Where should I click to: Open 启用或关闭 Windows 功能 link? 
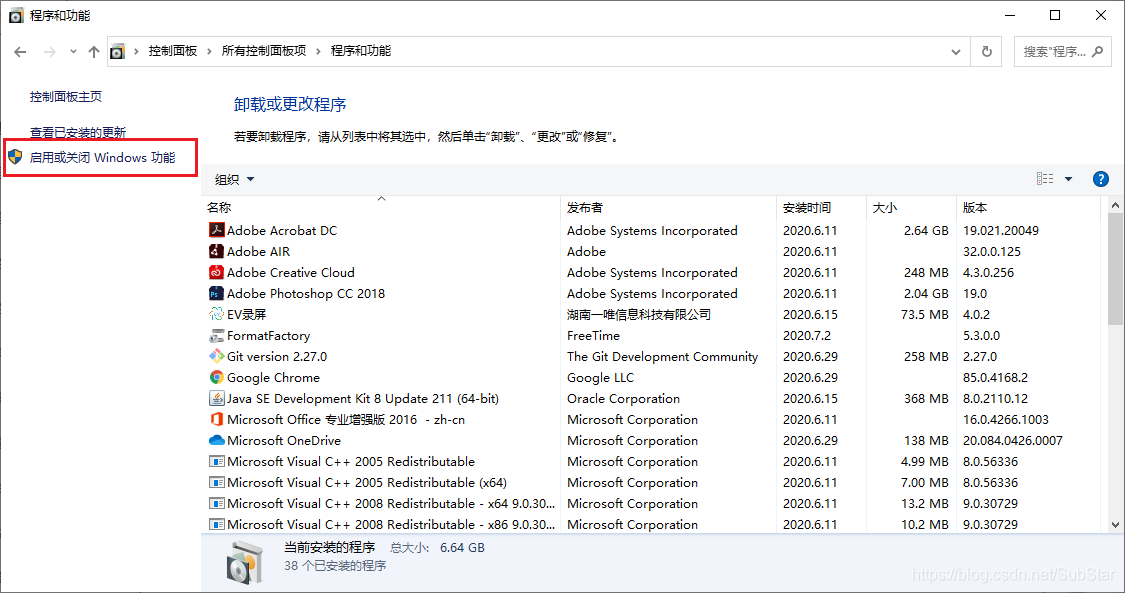point(103,157)
